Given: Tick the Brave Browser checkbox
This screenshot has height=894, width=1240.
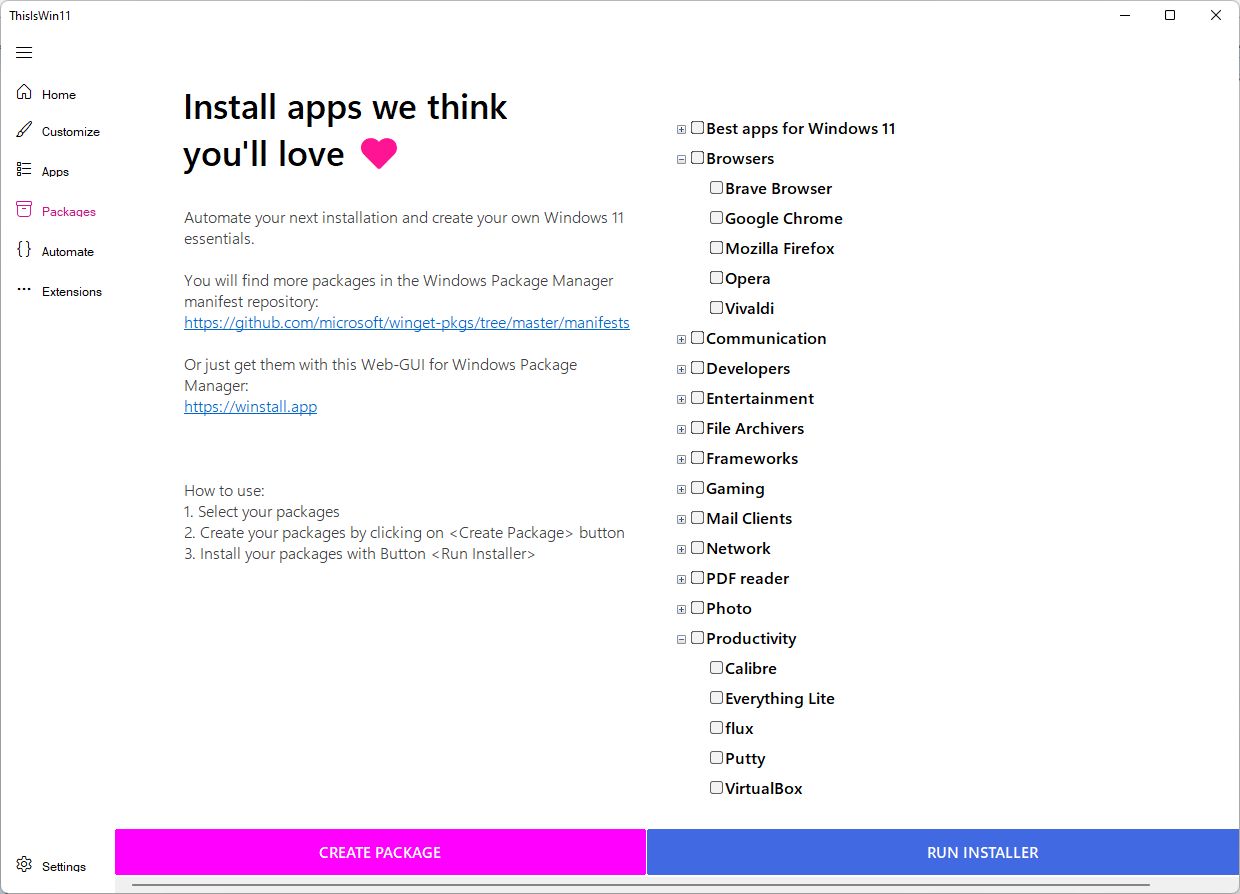Looking at the screenshot, I should point(716,188).
